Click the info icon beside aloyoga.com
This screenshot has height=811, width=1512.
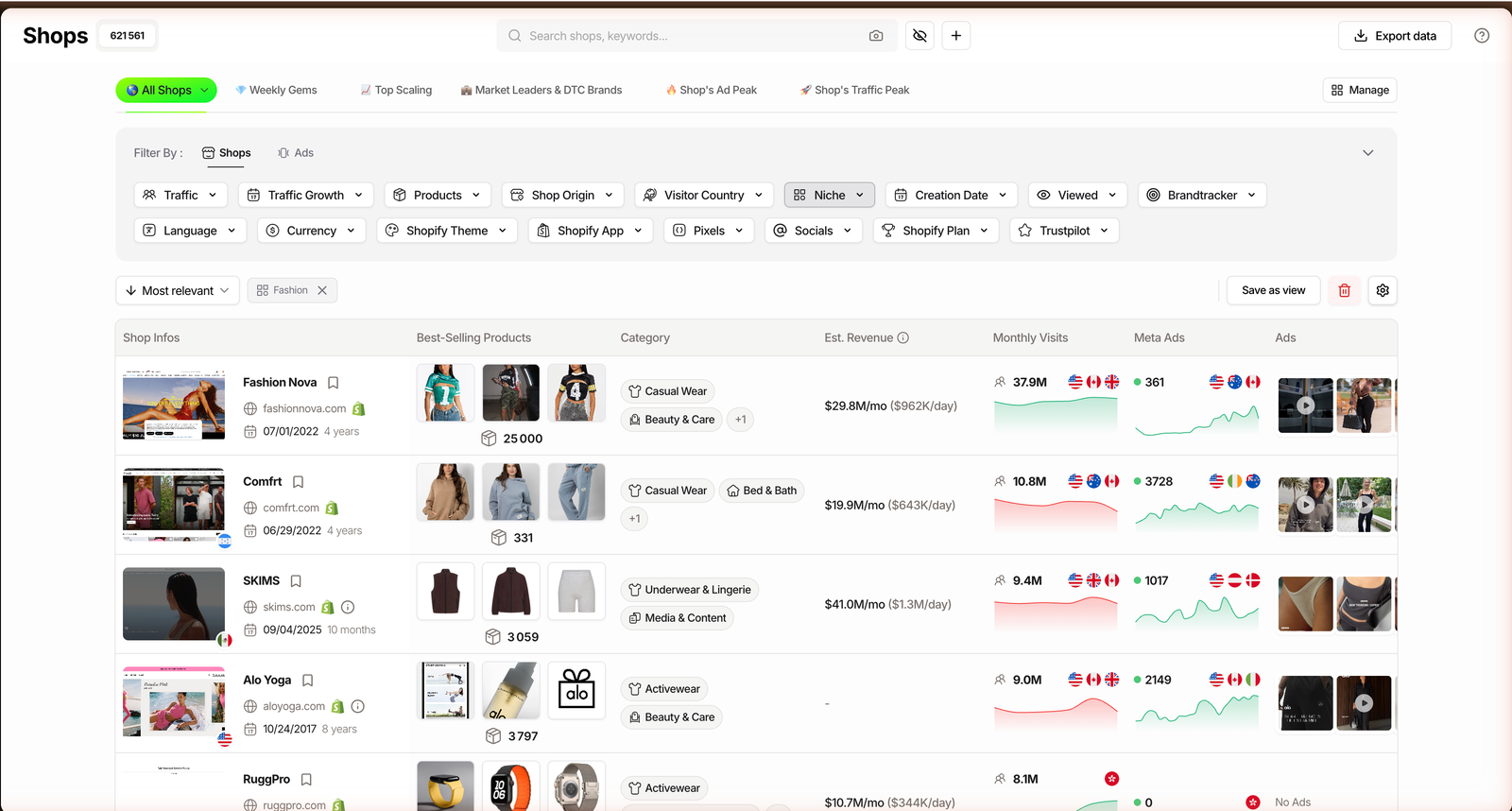tap(358, 706)
